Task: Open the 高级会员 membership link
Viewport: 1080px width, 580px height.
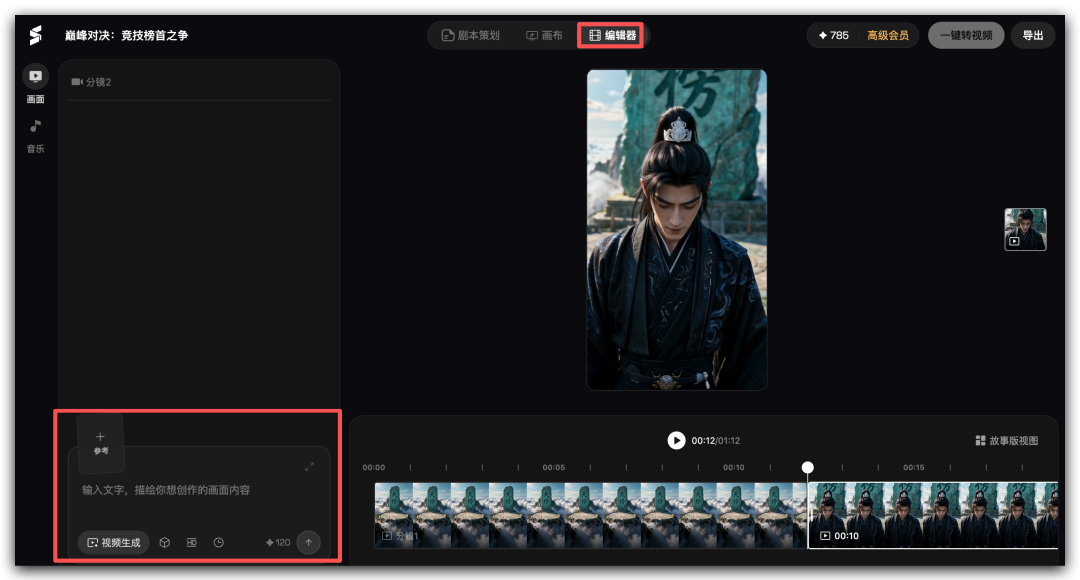Action: click(x=887, y=35)
